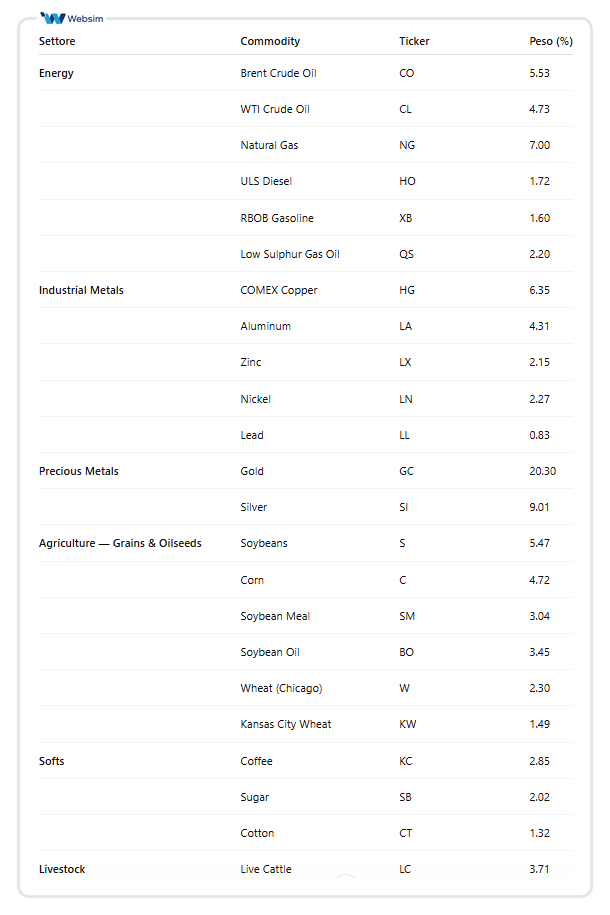Click the Coffee weight value 2.85
The height and width of the screenshot is (915, 610).
tap(539, 761)
